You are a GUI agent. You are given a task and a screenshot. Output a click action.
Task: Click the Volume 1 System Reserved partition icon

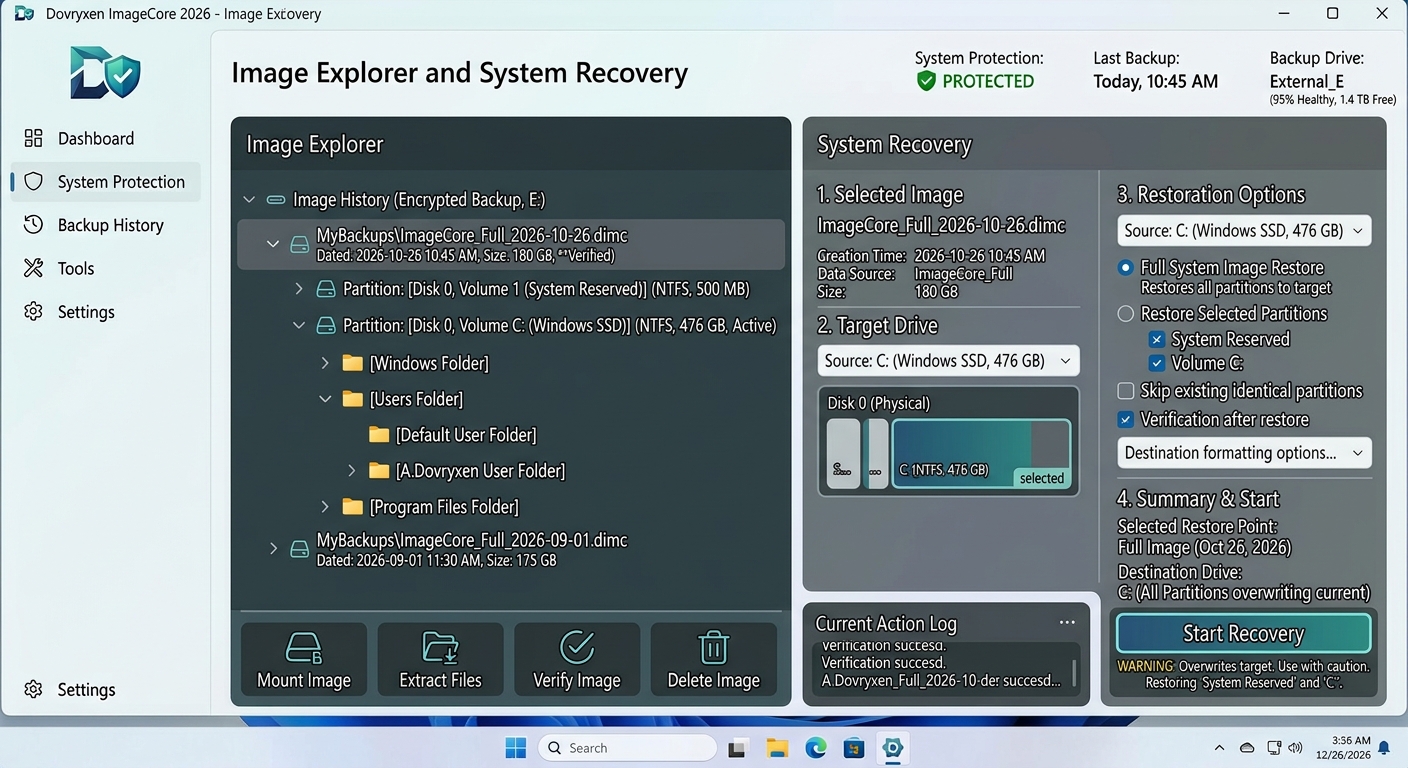click(x=325, y=289)
